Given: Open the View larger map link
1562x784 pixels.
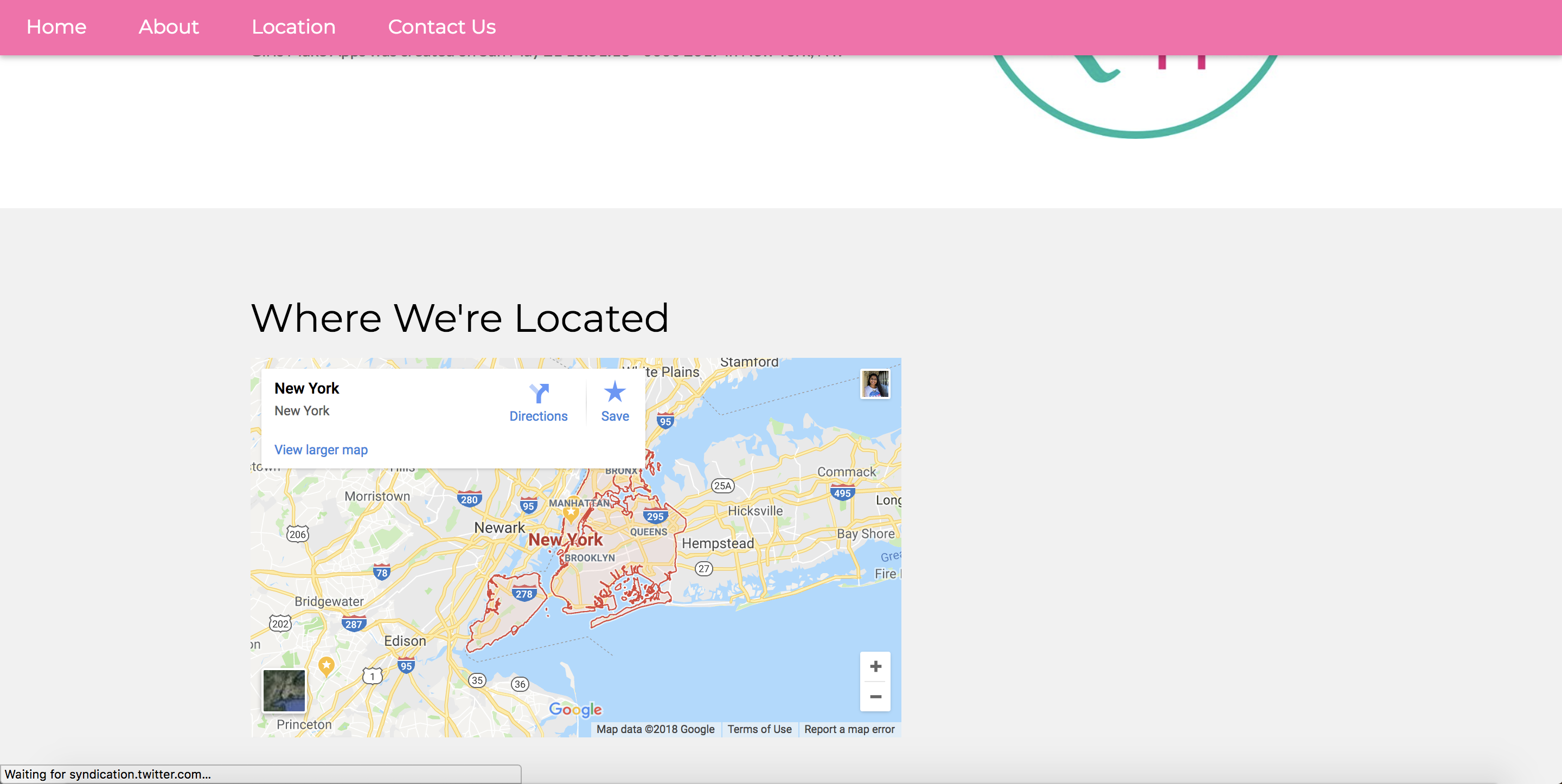Looking at the screenshot, I should (x=321, y=449).
